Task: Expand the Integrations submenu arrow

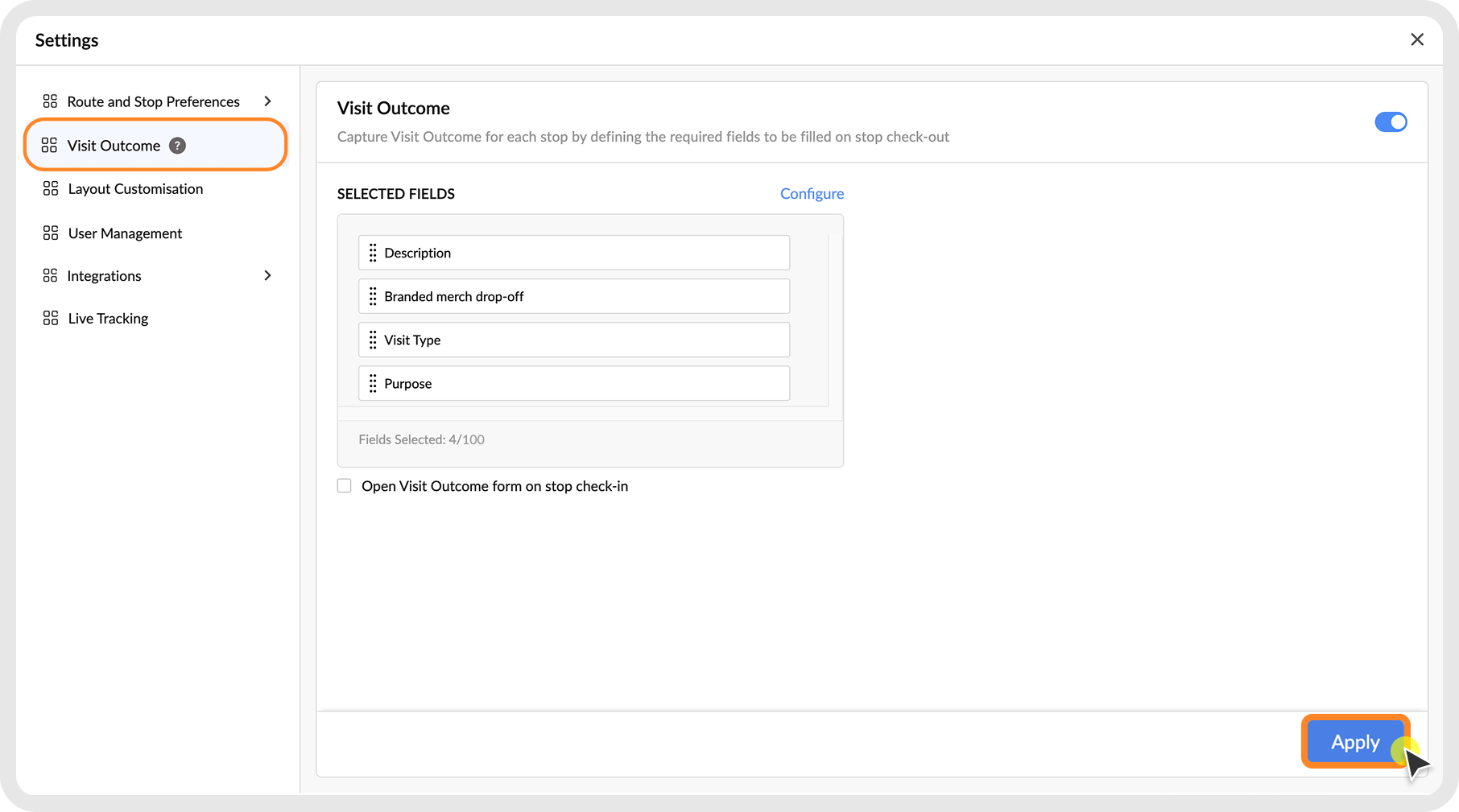Action: pyautogui.click(x=267, y=275)
